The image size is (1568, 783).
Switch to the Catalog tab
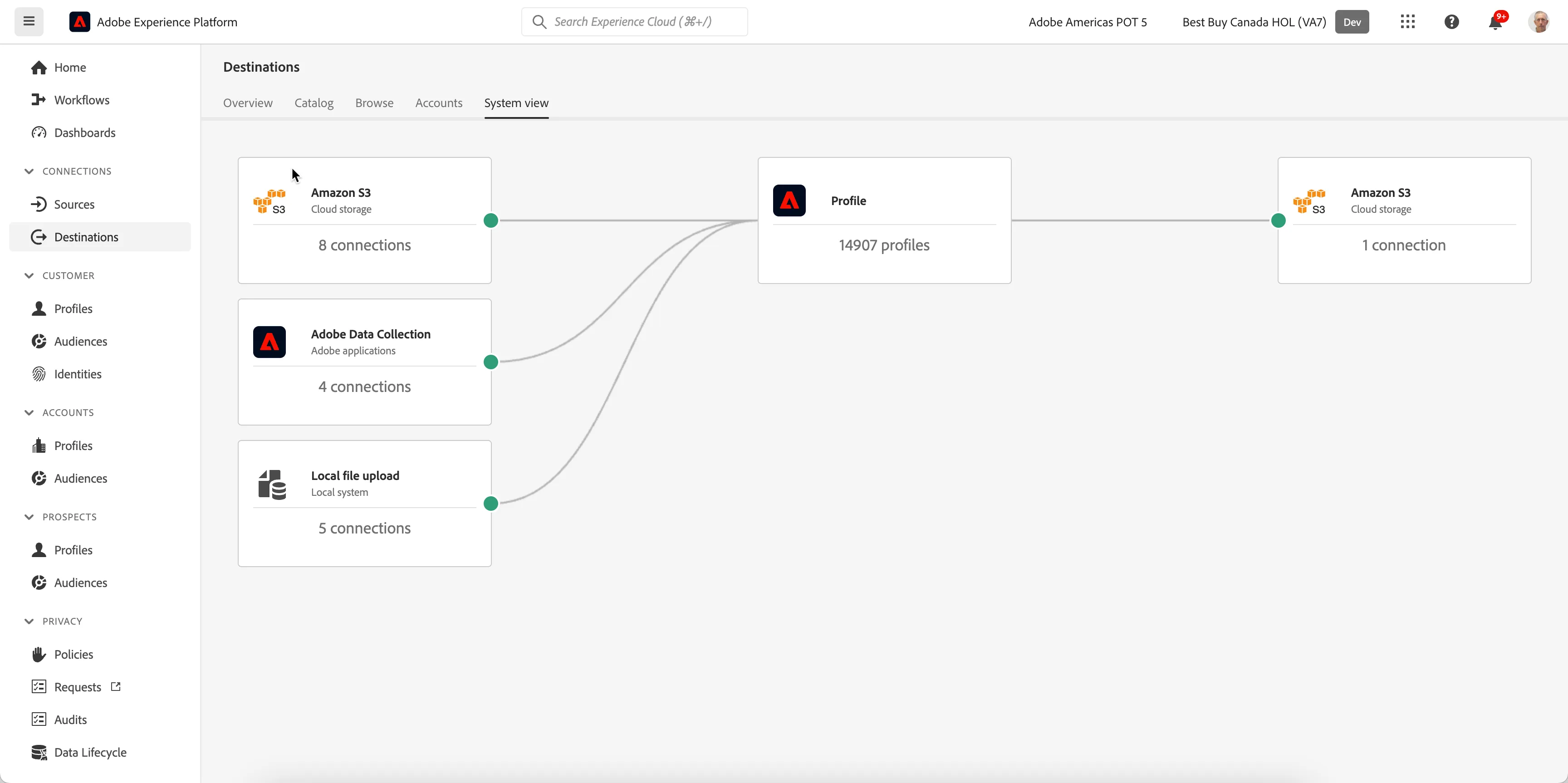(x=314, y=103)
